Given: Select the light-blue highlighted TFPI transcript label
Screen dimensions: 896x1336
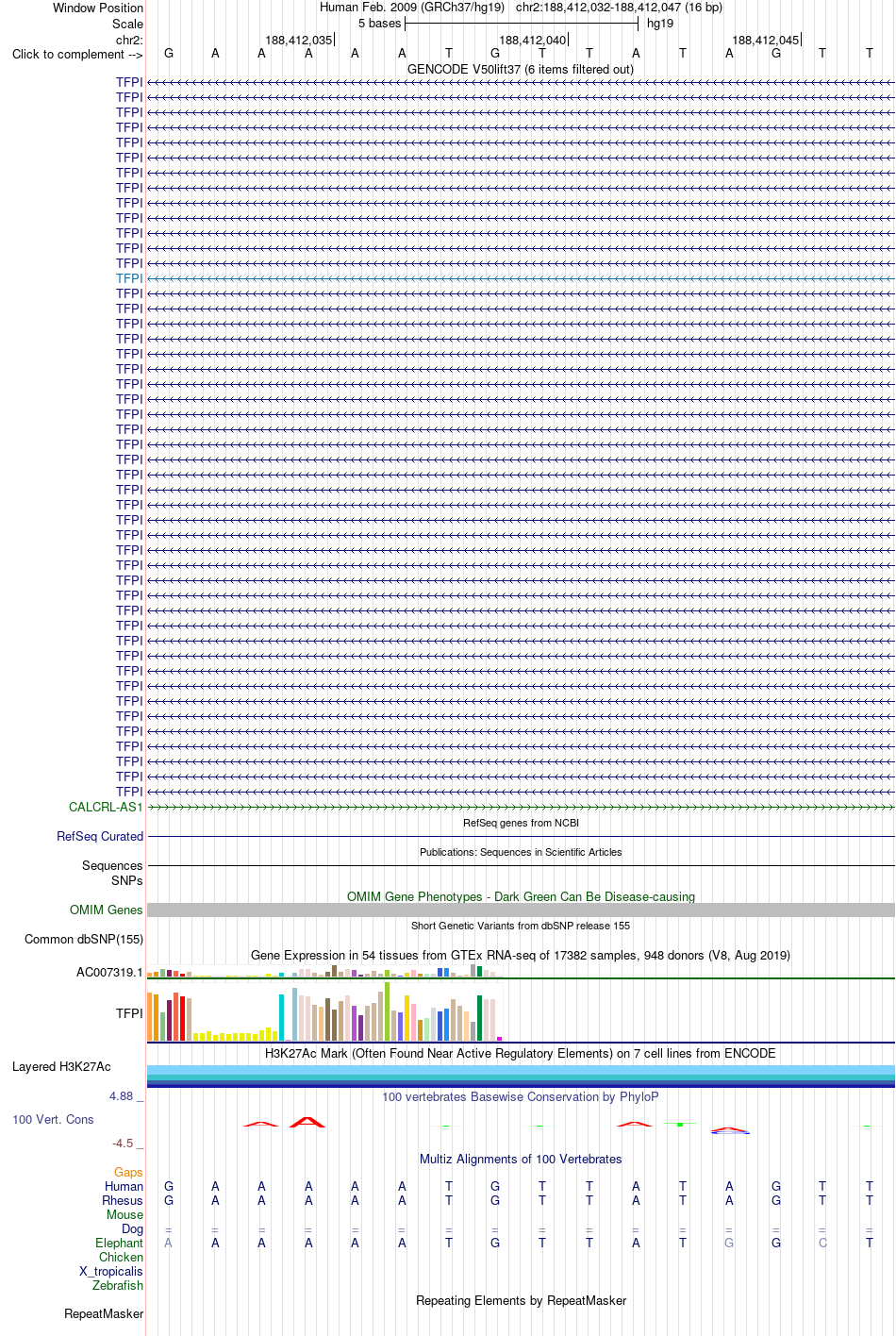Looking at the screenshot, I should point(129,278).
